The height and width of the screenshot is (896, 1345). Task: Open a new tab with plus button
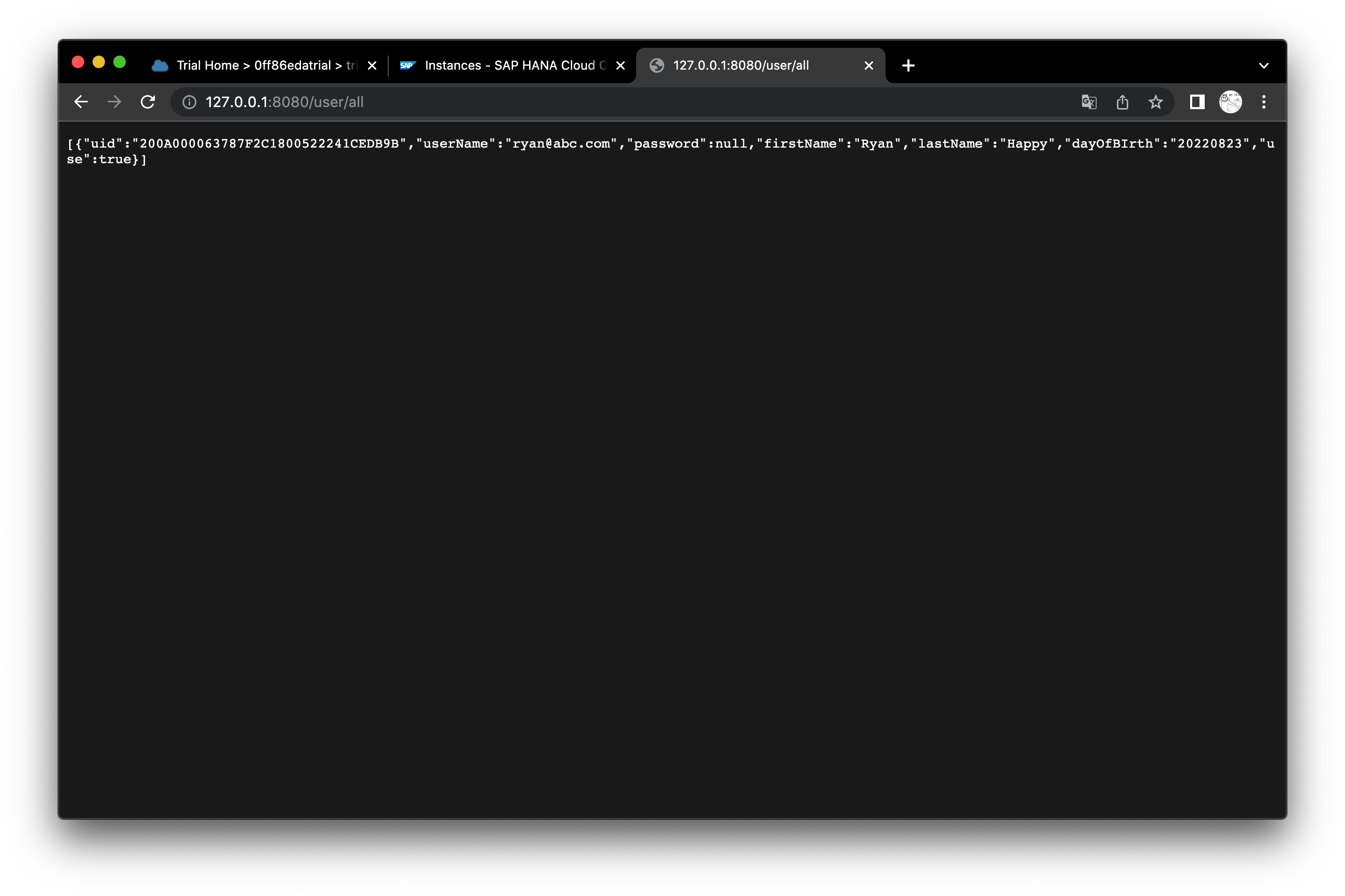pyautogui.click(x=908, y=65)
